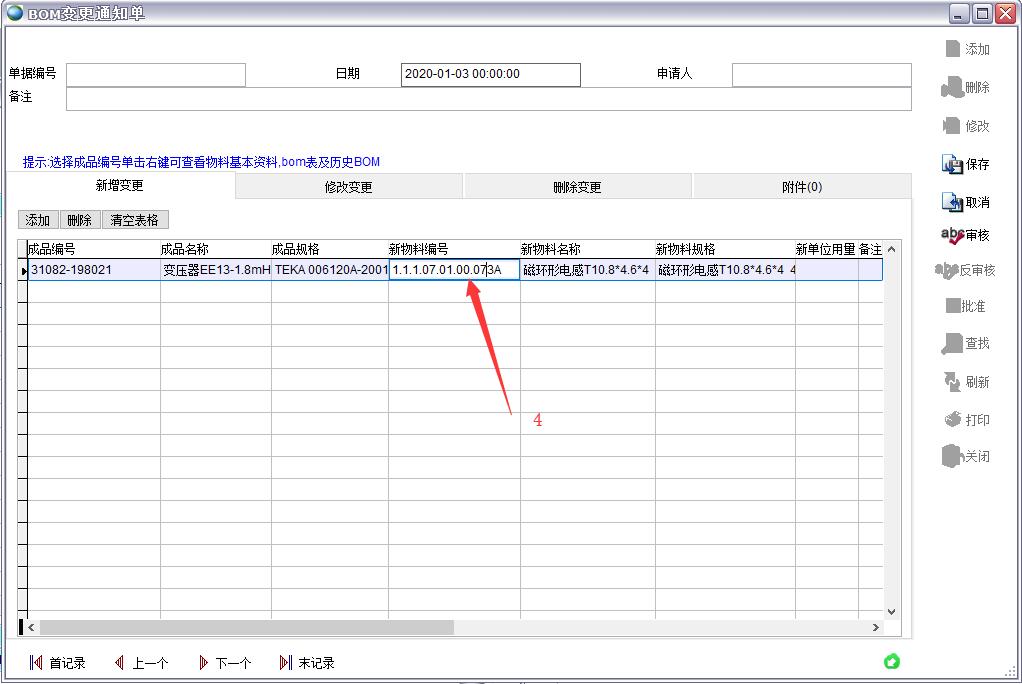Switch to the 修改变更 tab
This screenshot has width=1022, height=684.
348,187
